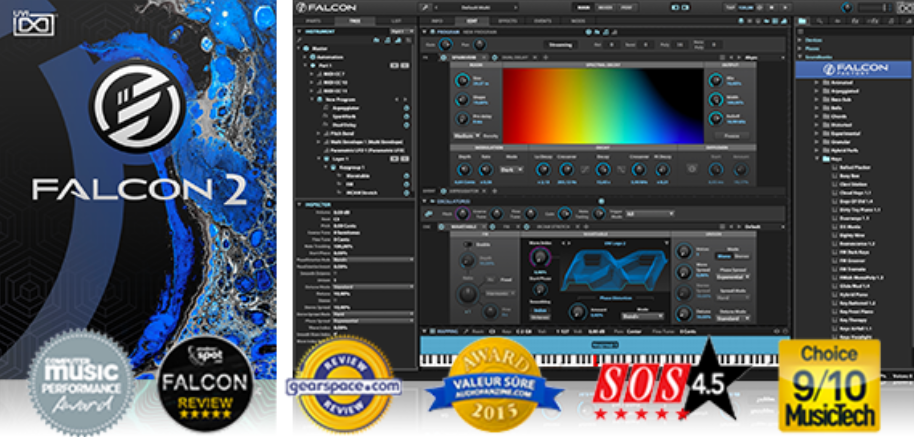The width and height of the screenshot is (914, 437).
Task: Click the stop button in the transport
Action: tap(771, 8)
